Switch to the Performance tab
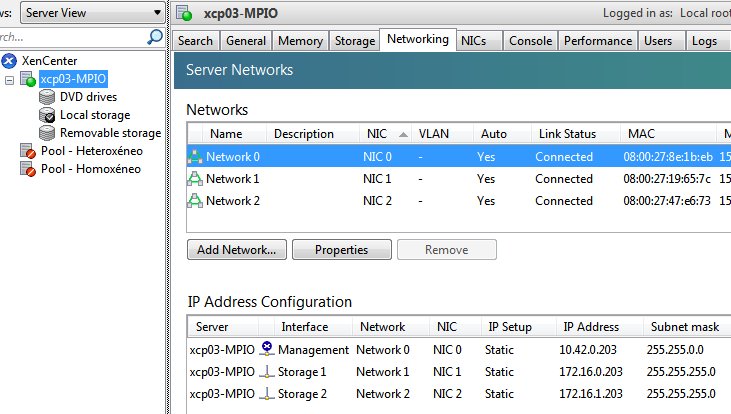 pos(598,41)
